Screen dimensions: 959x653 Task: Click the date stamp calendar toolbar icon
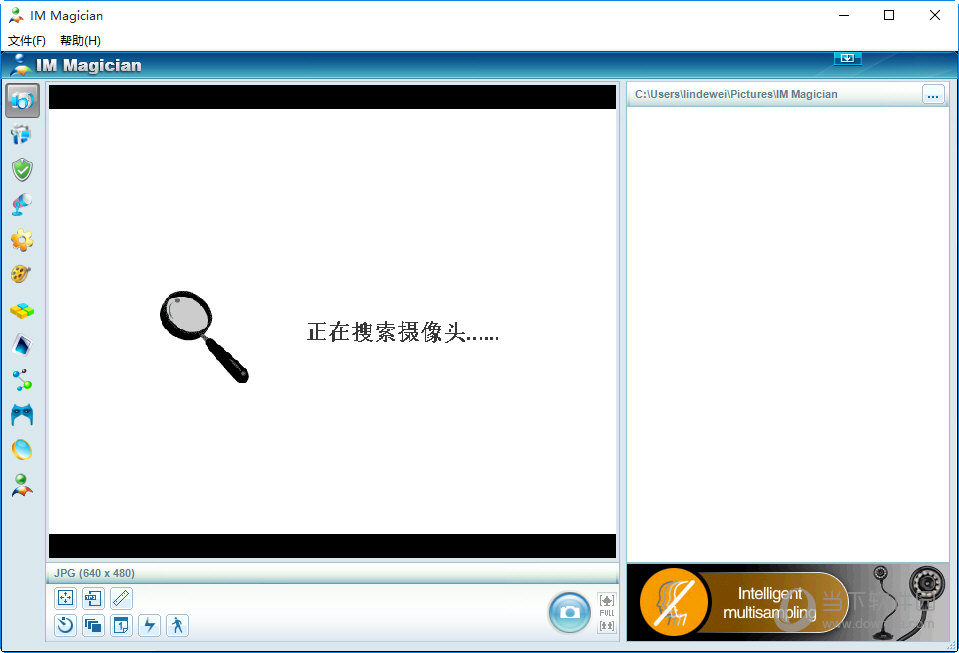point(121,625)
